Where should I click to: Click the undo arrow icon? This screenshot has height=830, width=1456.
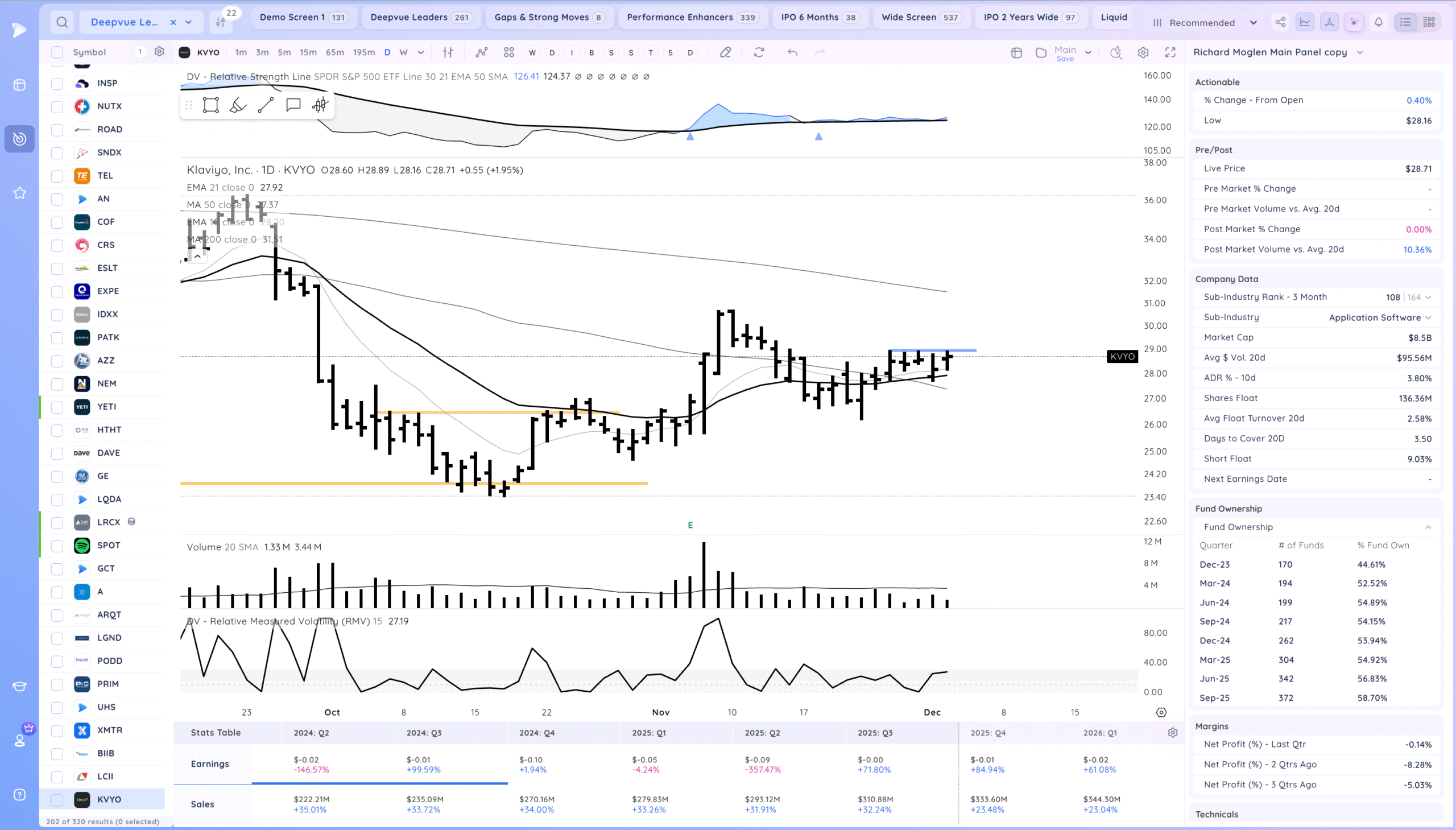click(x=792, y=52)
